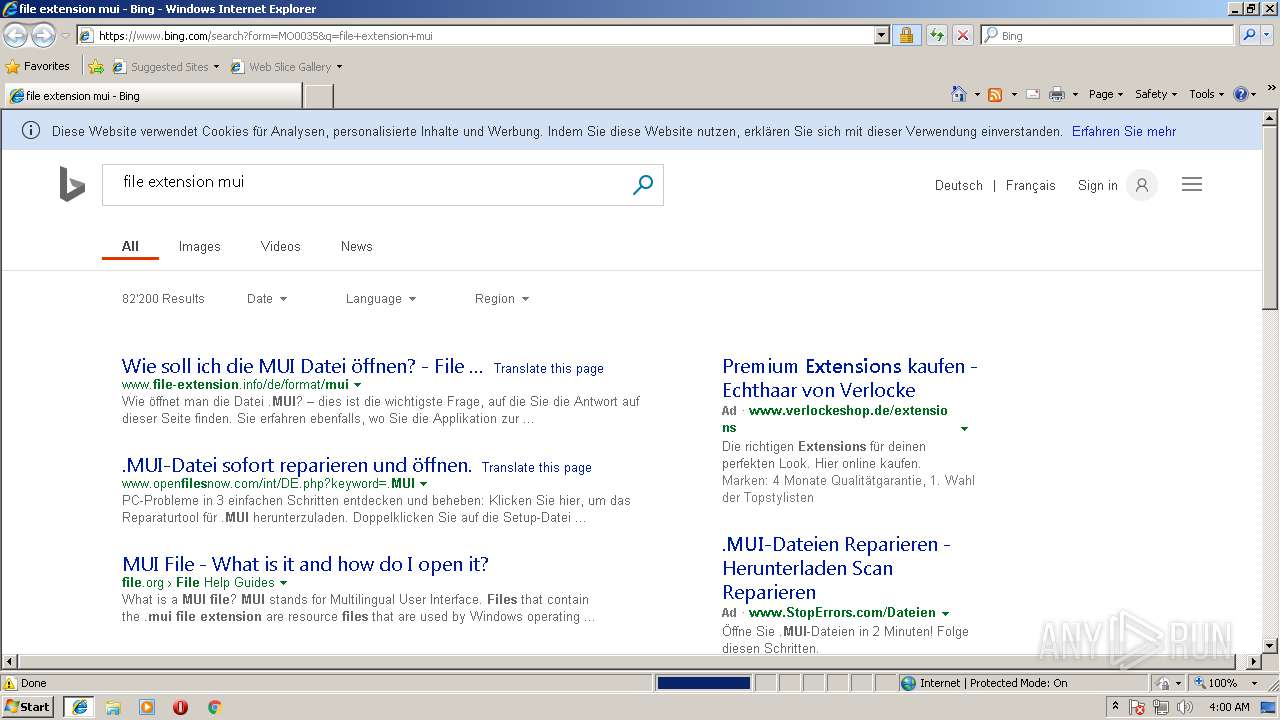
Task: Open '.MUI-Dateien Reparieren' ad link
Action: coord(836,568)
